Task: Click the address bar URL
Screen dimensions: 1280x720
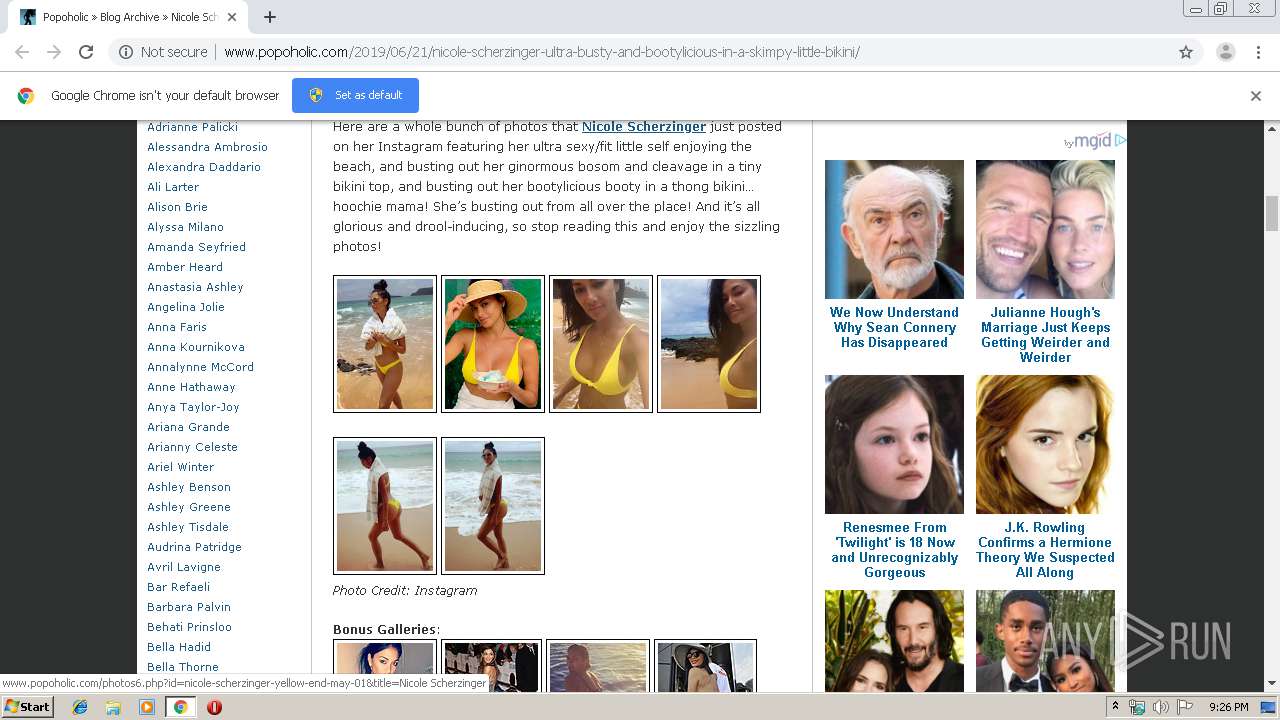Action: (x=541, y=52)
